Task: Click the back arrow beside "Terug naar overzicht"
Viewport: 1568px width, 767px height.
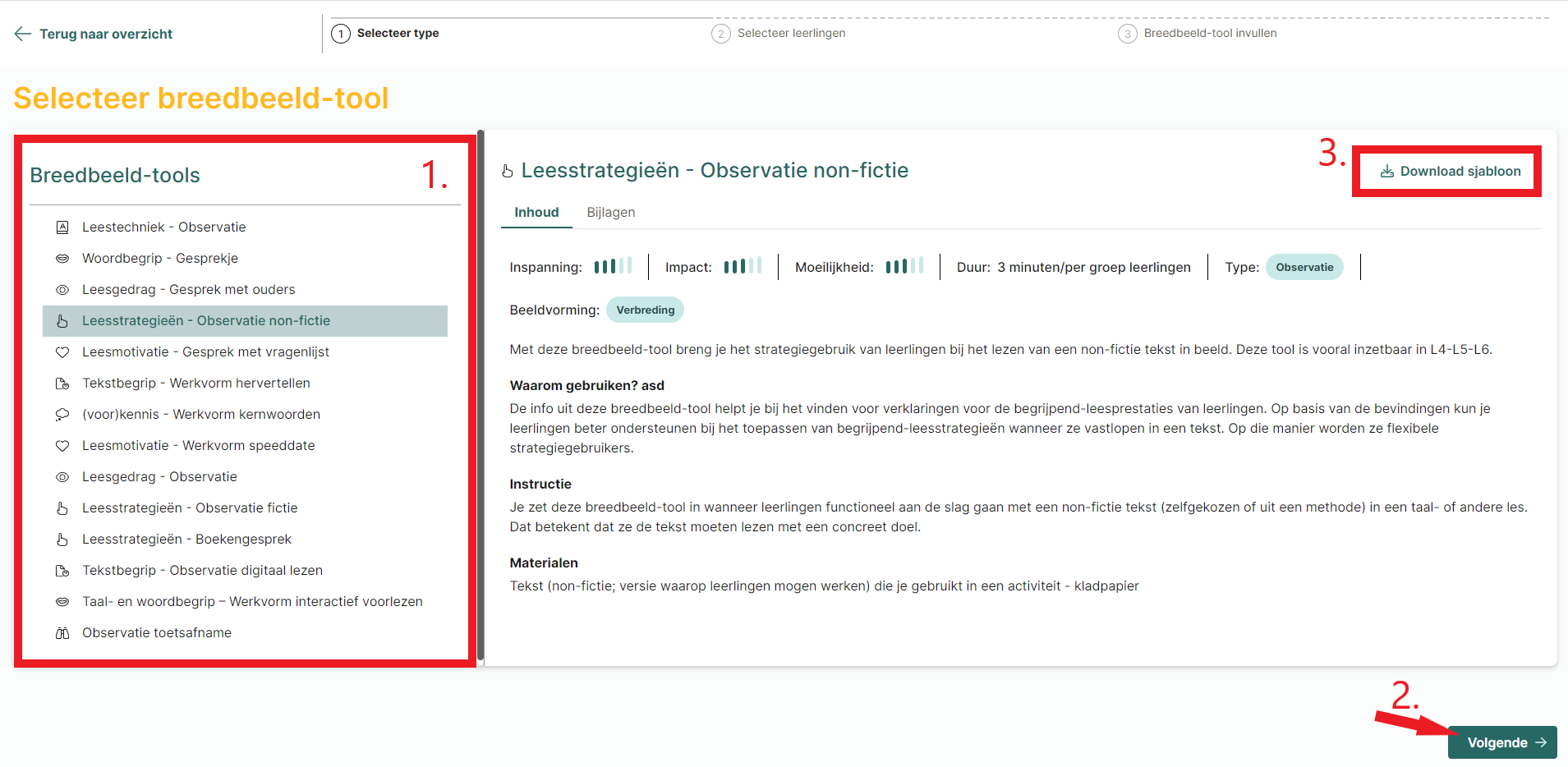Action: (x=23, y=33)
